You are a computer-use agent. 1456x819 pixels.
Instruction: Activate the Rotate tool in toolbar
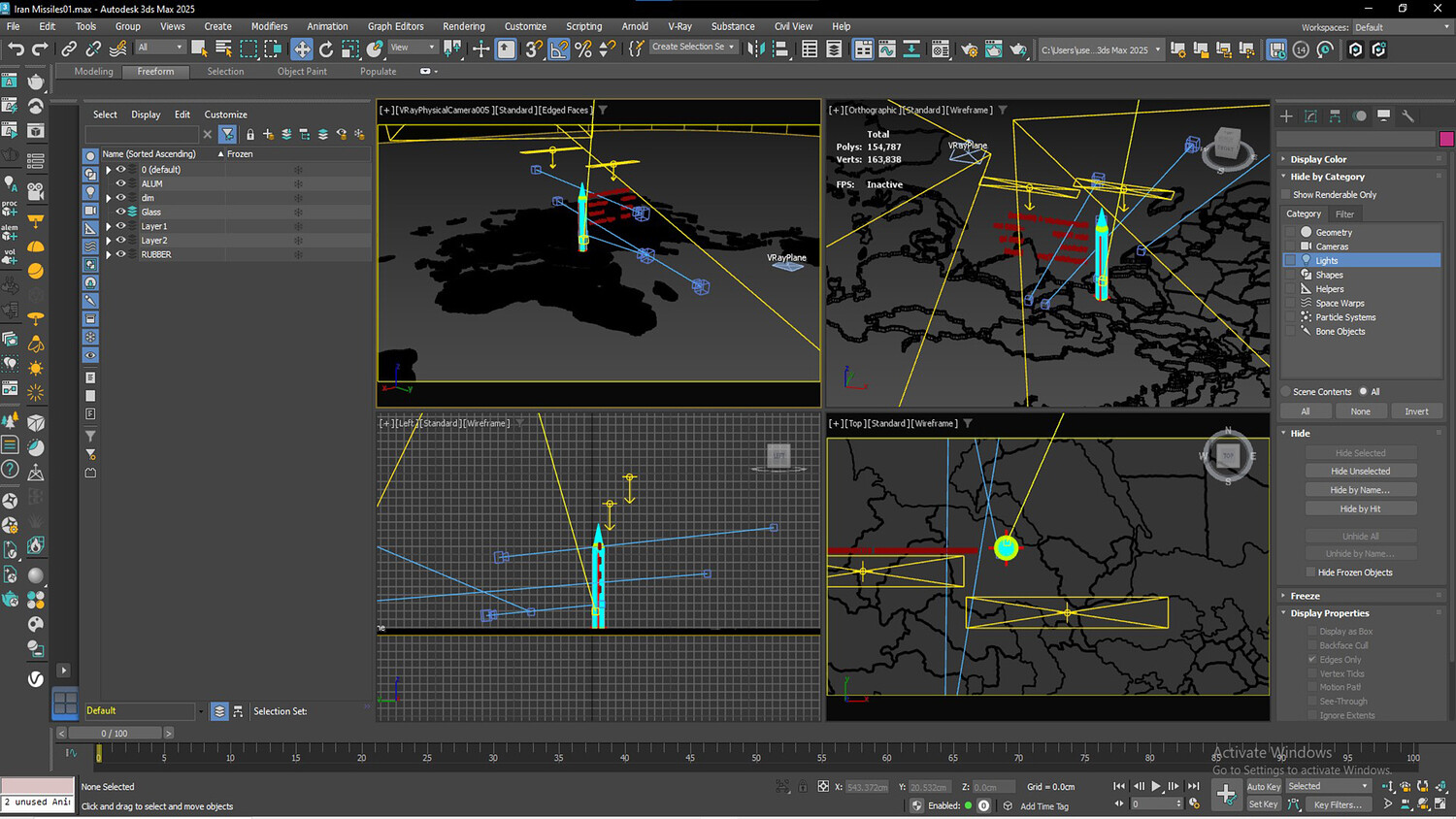coord(326,49)
